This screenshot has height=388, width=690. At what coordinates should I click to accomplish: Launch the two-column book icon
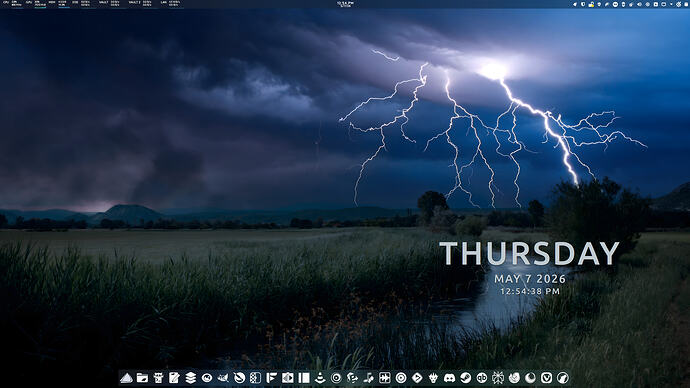click(x=304, y=378)
